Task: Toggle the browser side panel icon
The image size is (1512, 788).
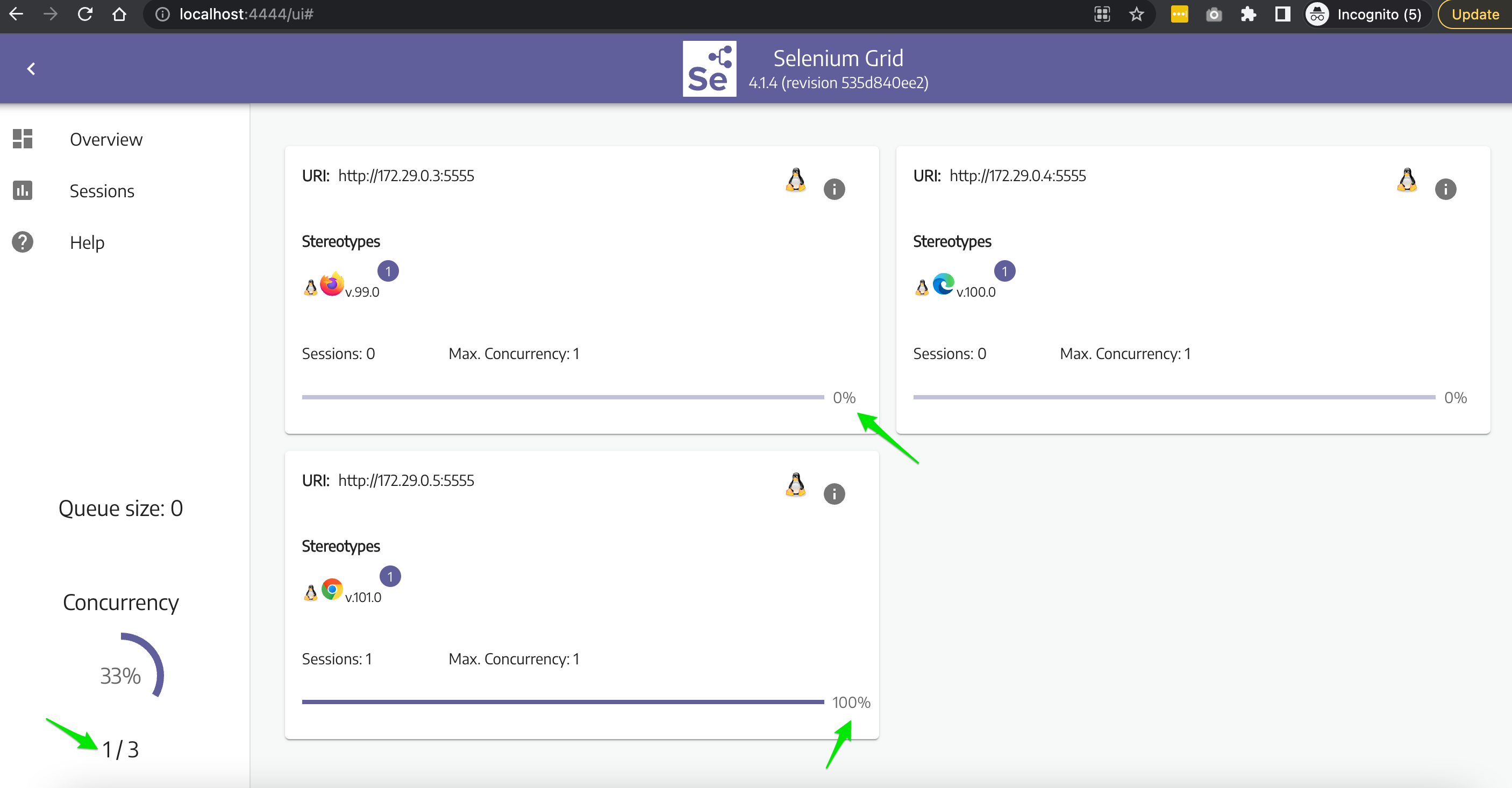Action: tap(1282, 14)
